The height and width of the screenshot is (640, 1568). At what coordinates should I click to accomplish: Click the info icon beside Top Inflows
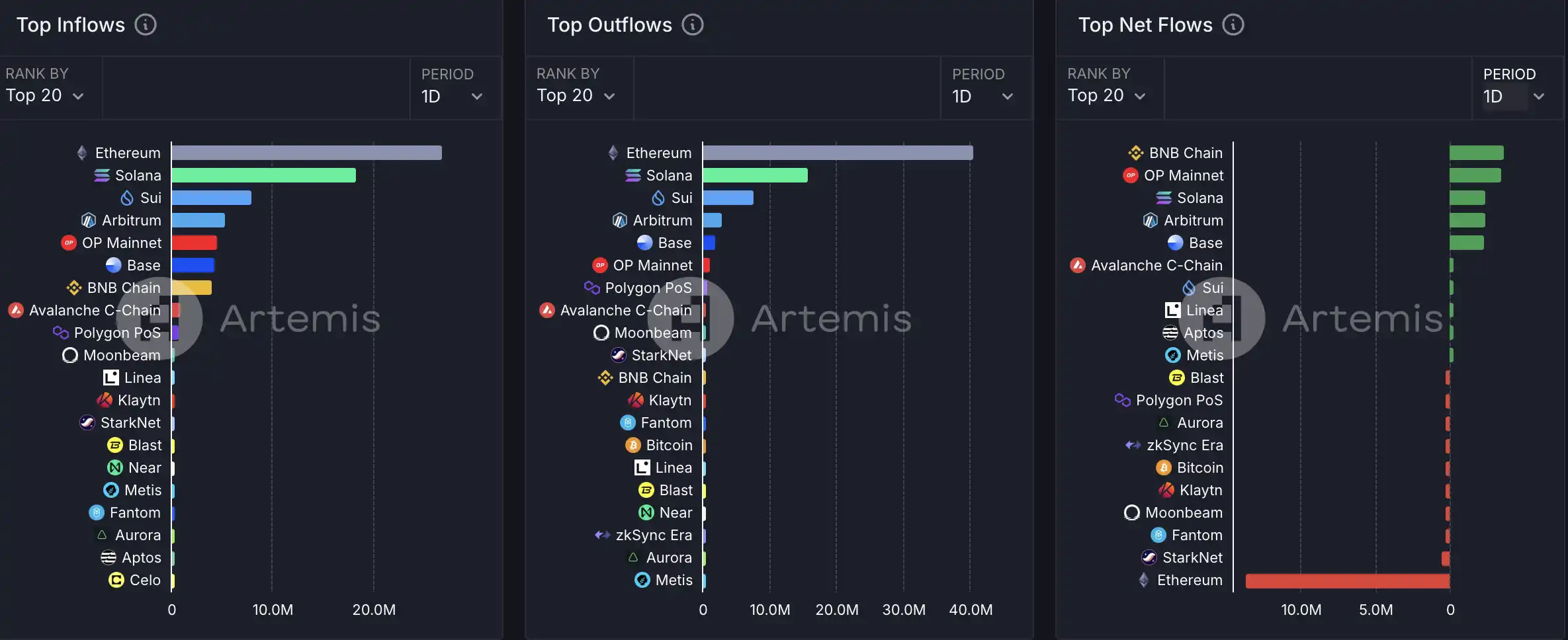146,25
